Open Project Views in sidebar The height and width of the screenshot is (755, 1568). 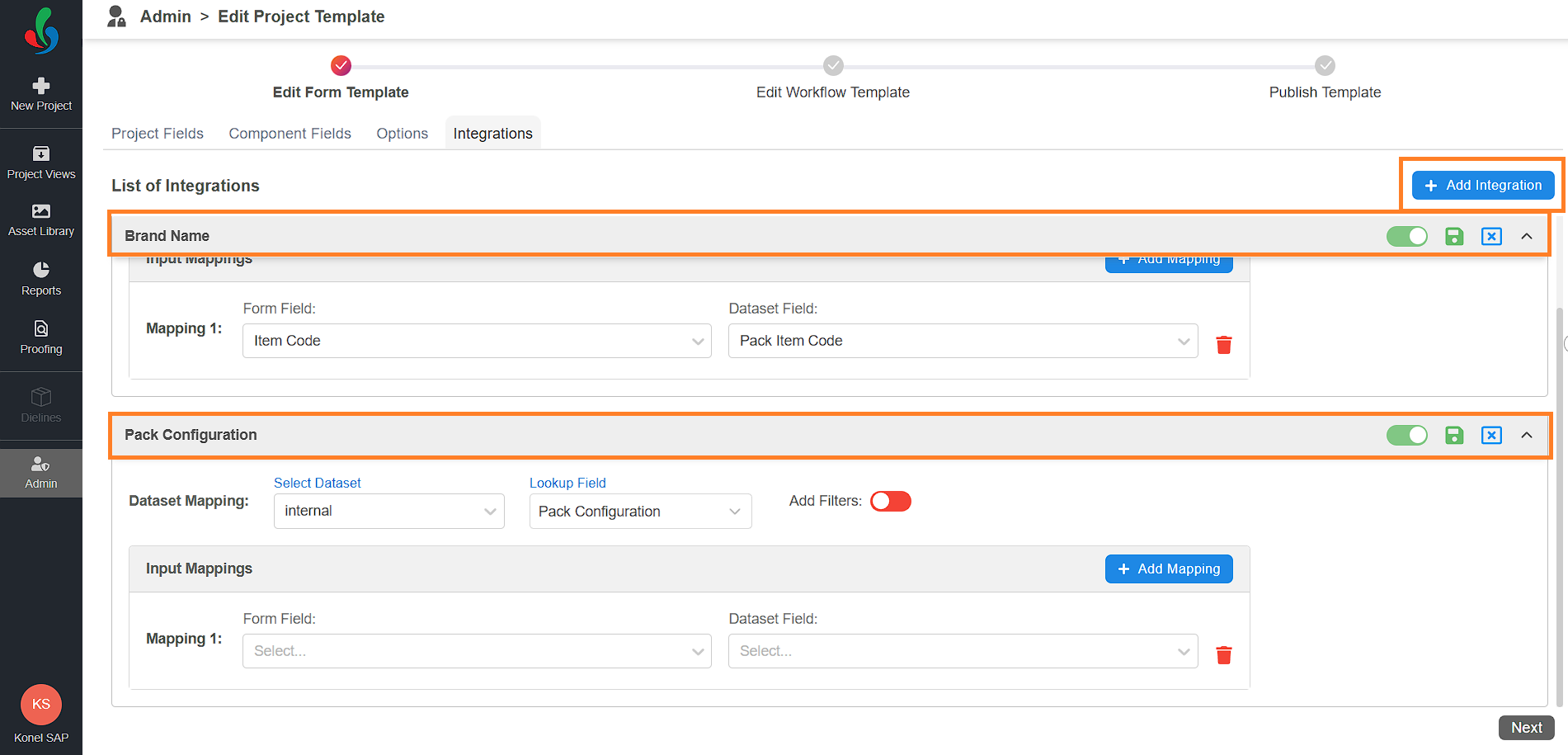[x=41, y=163]
